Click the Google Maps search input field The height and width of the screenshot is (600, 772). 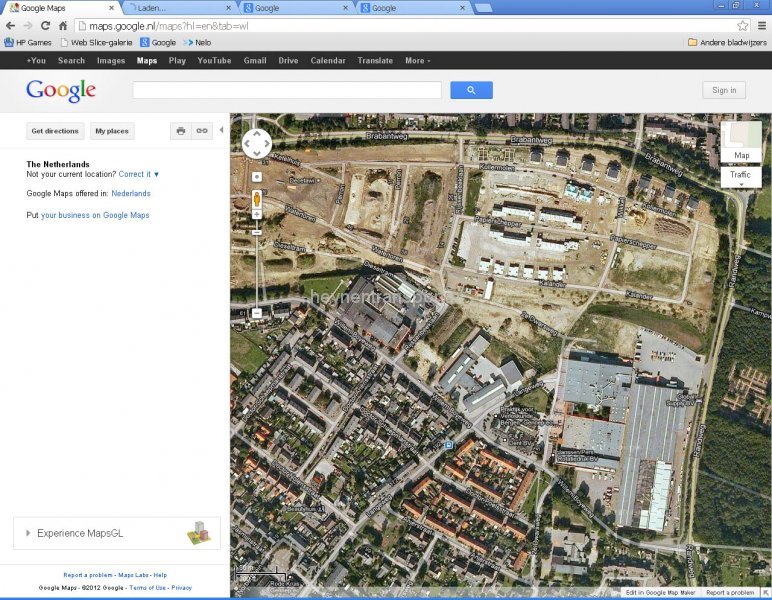287,90
